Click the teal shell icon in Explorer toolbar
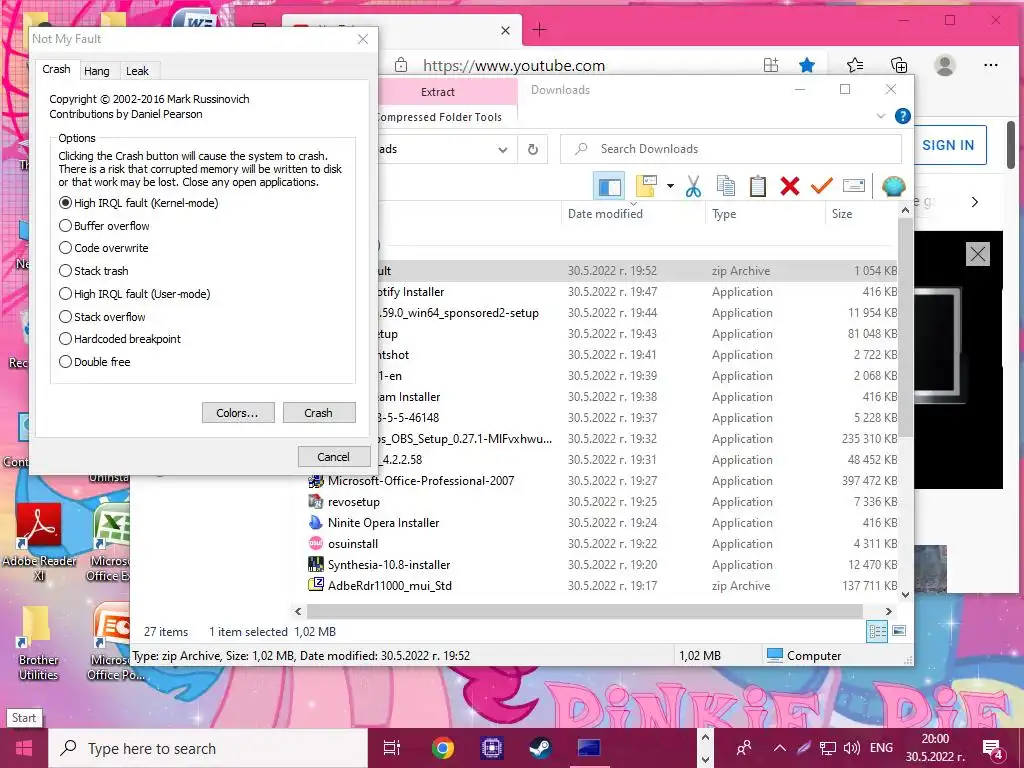Viewport: 1024px width, 768px height. click(x=893, y=186)
